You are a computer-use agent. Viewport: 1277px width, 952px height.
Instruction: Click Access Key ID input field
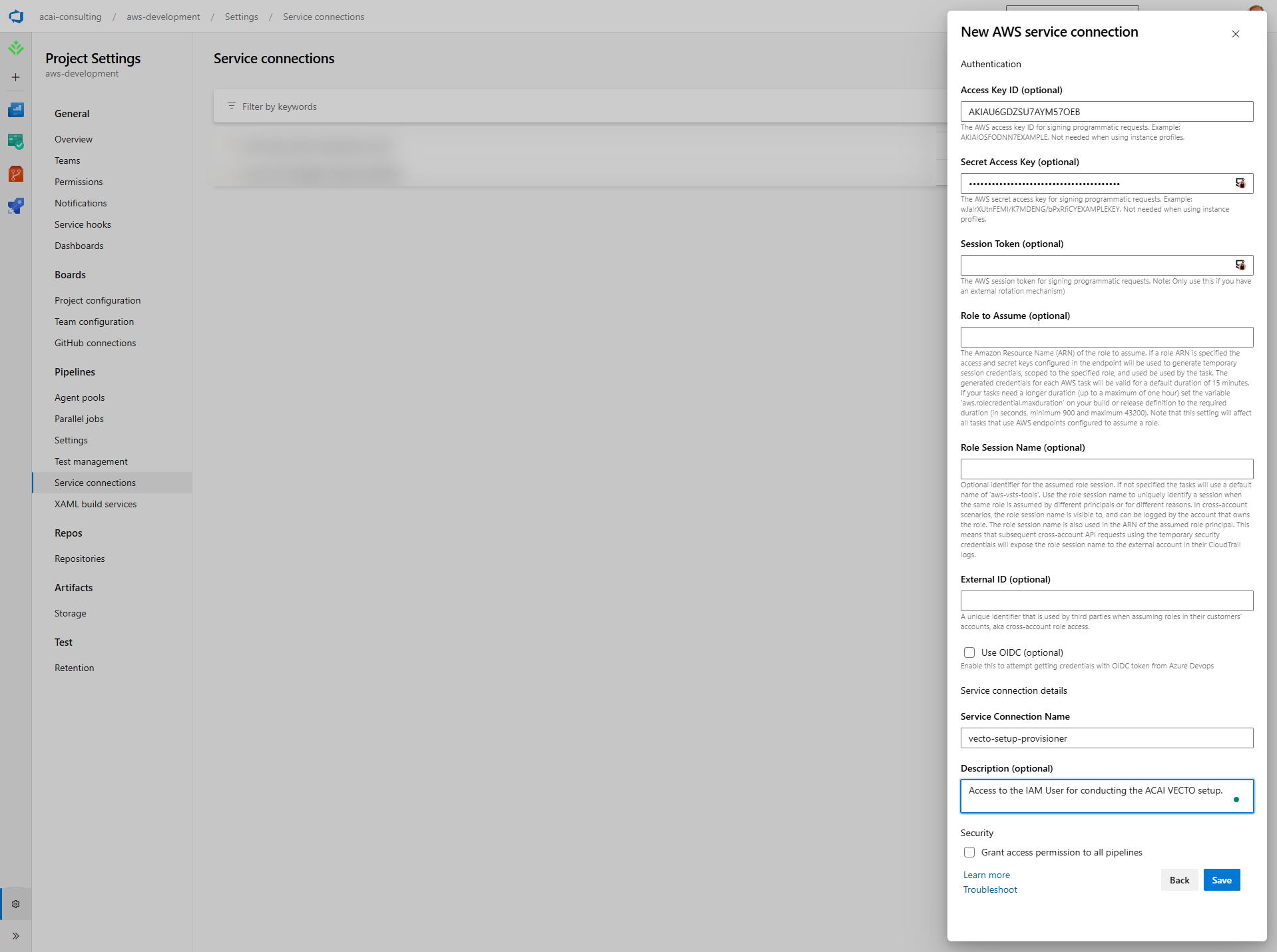coord(1107,112)
